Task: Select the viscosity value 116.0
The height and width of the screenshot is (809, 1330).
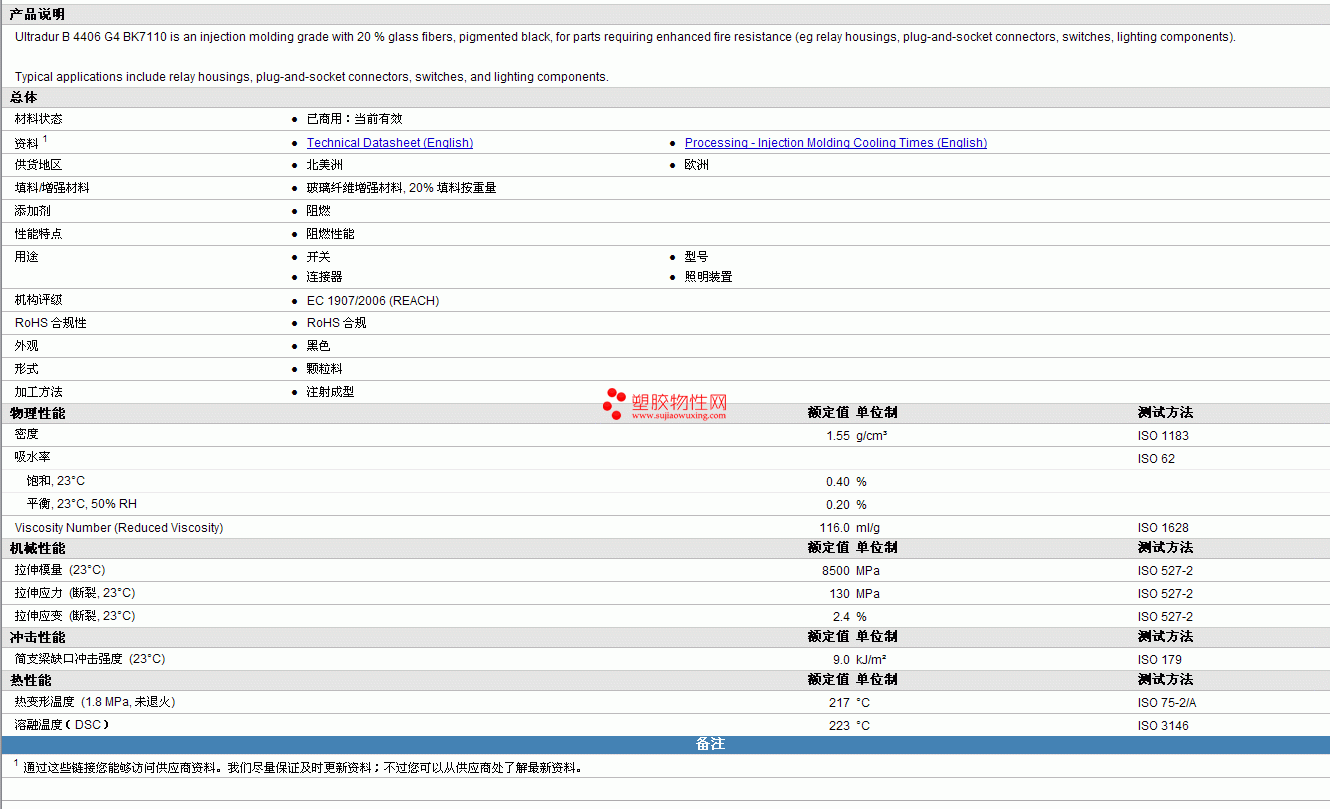Action: click(835, 528)
